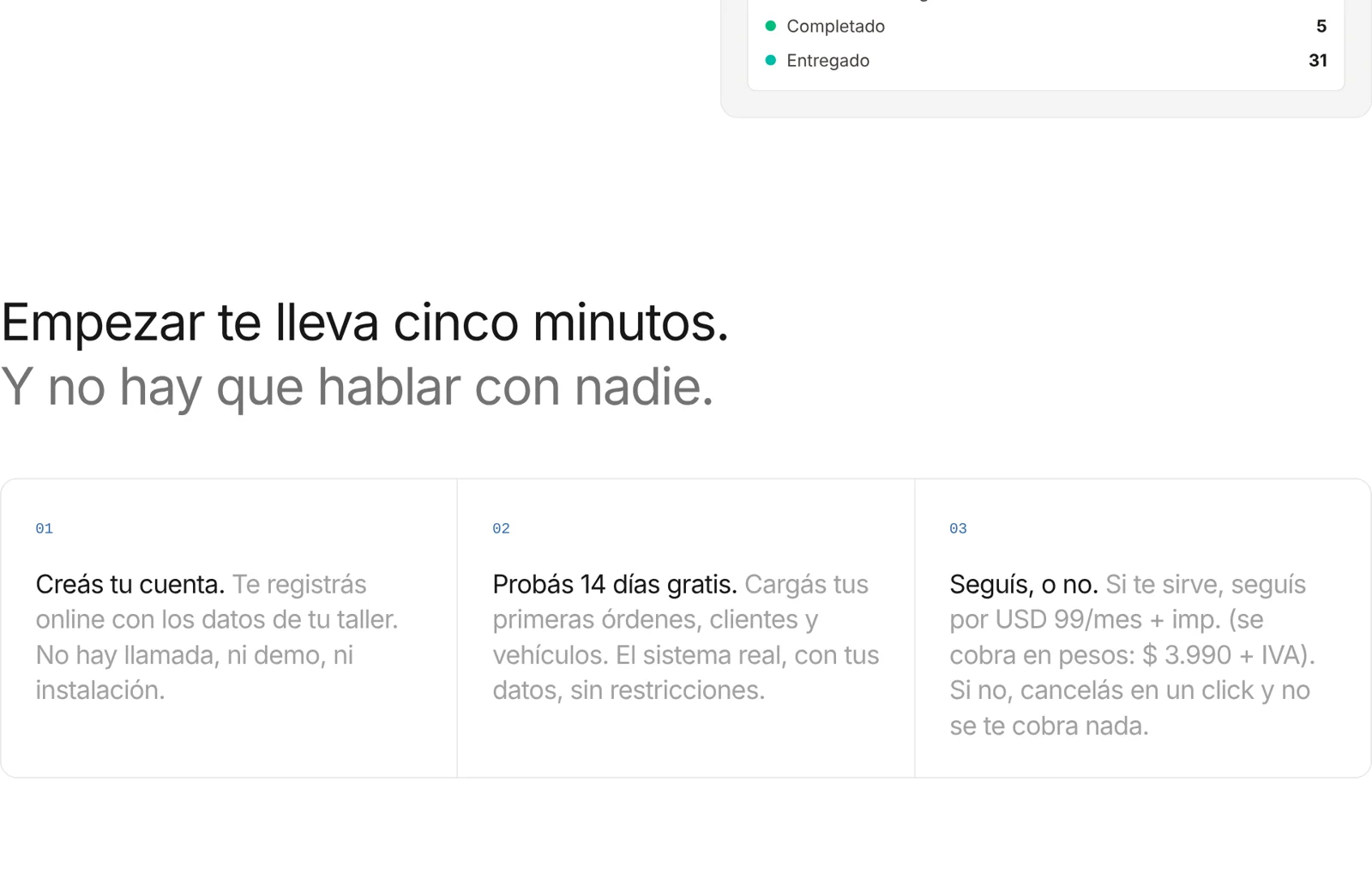Click the text 'cobra en pesos: $ 3.990 + IVA).'
The image size is (1372, 879).
tap(1132, 655)
